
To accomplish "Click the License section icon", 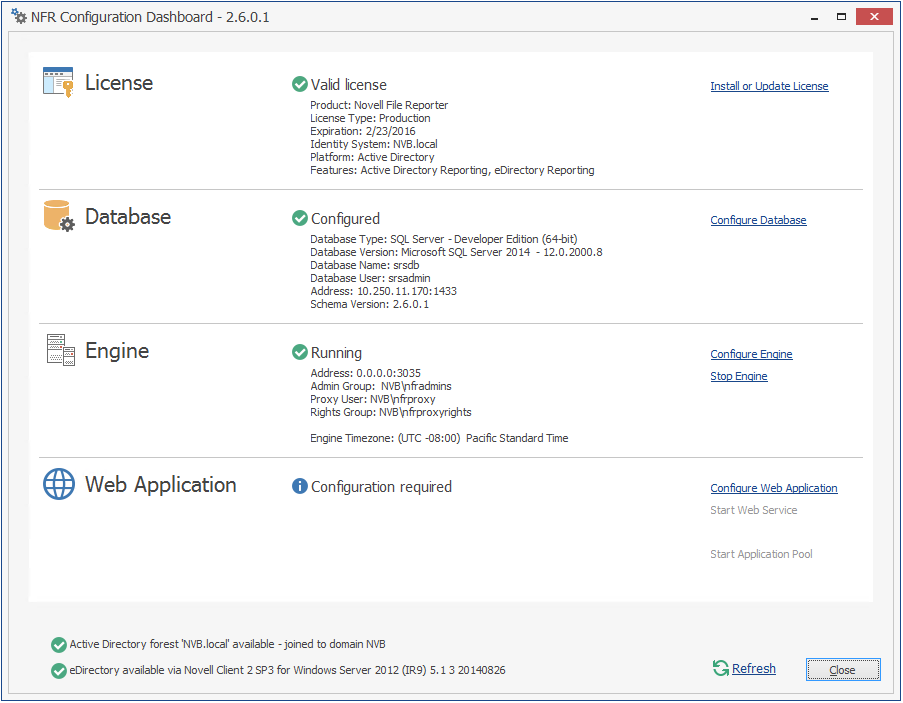I will click(58, 82).
